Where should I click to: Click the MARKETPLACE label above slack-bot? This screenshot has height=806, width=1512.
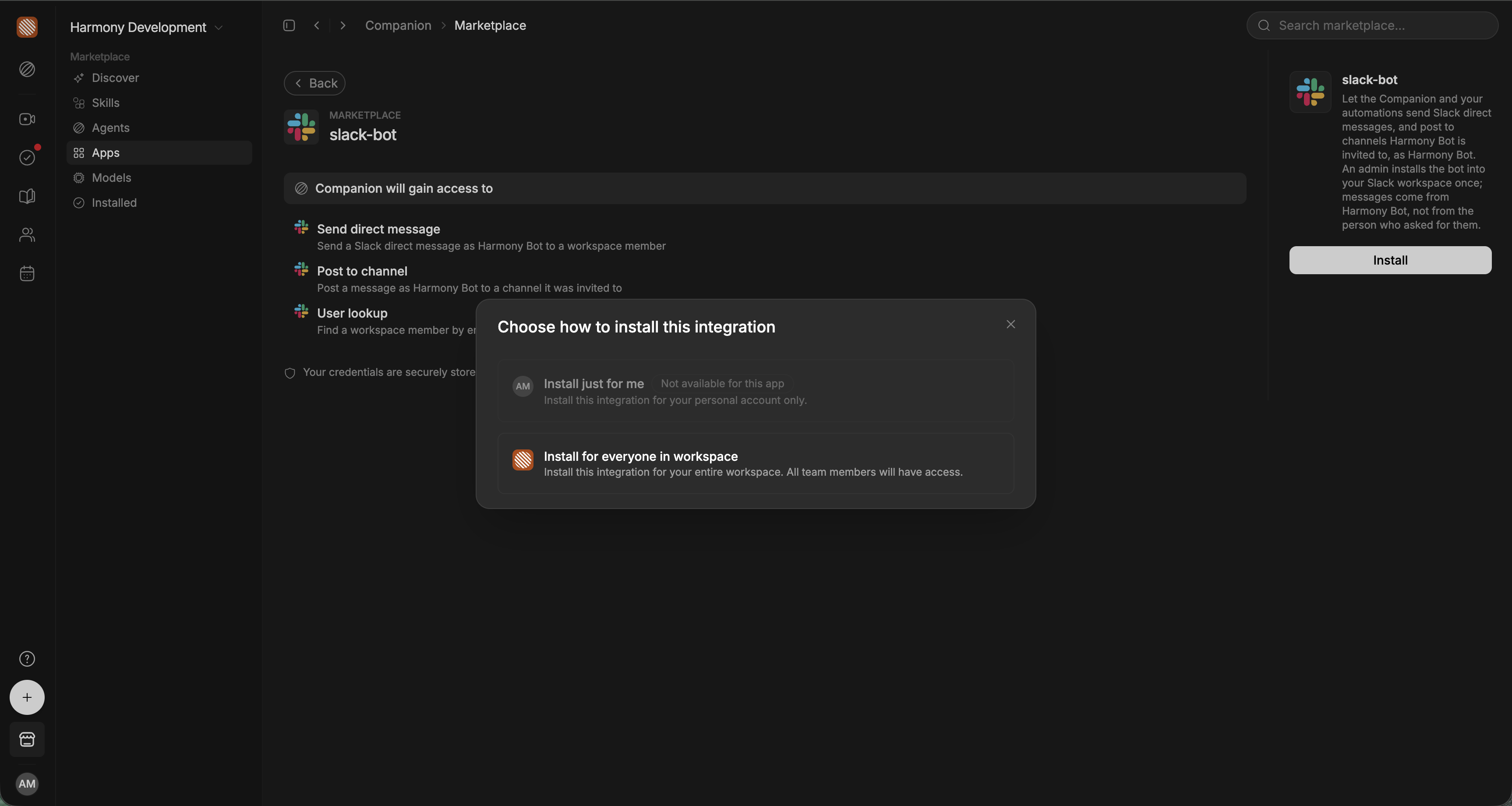(x=365, y=115)
